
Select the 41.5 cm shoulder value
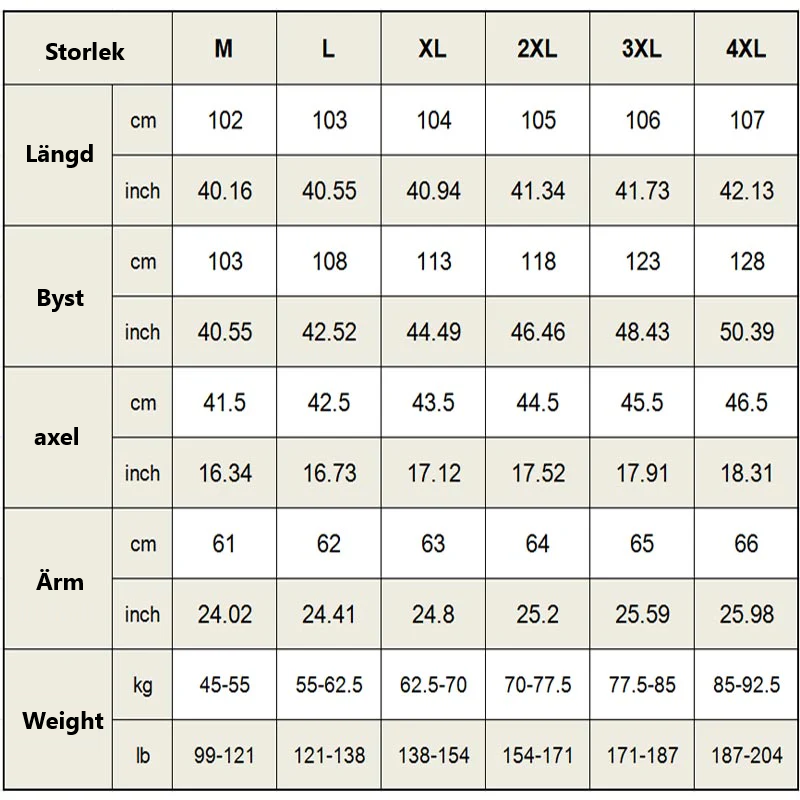tap(224, 402)
